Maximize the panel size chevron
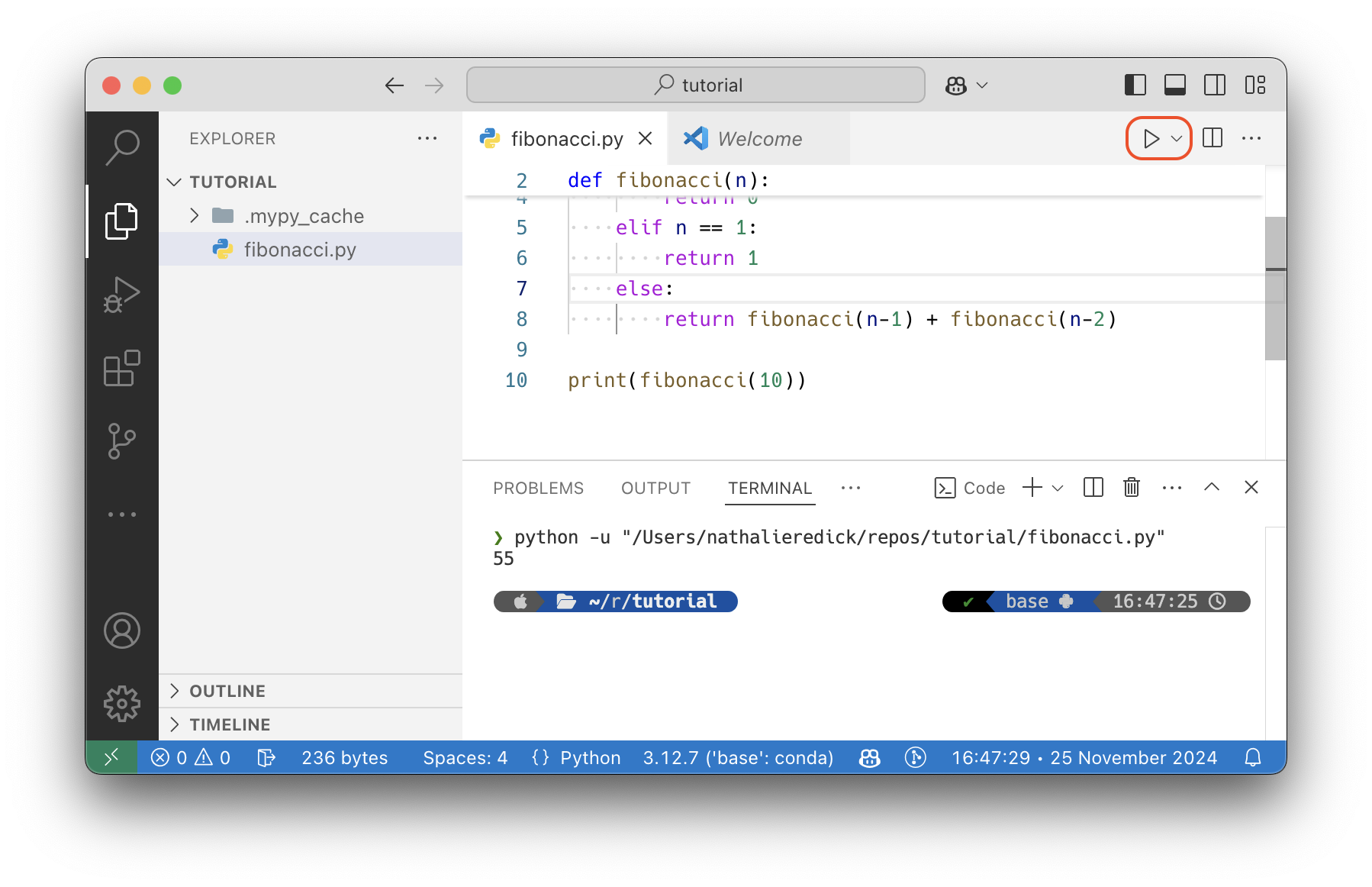 click(1212, 487)
